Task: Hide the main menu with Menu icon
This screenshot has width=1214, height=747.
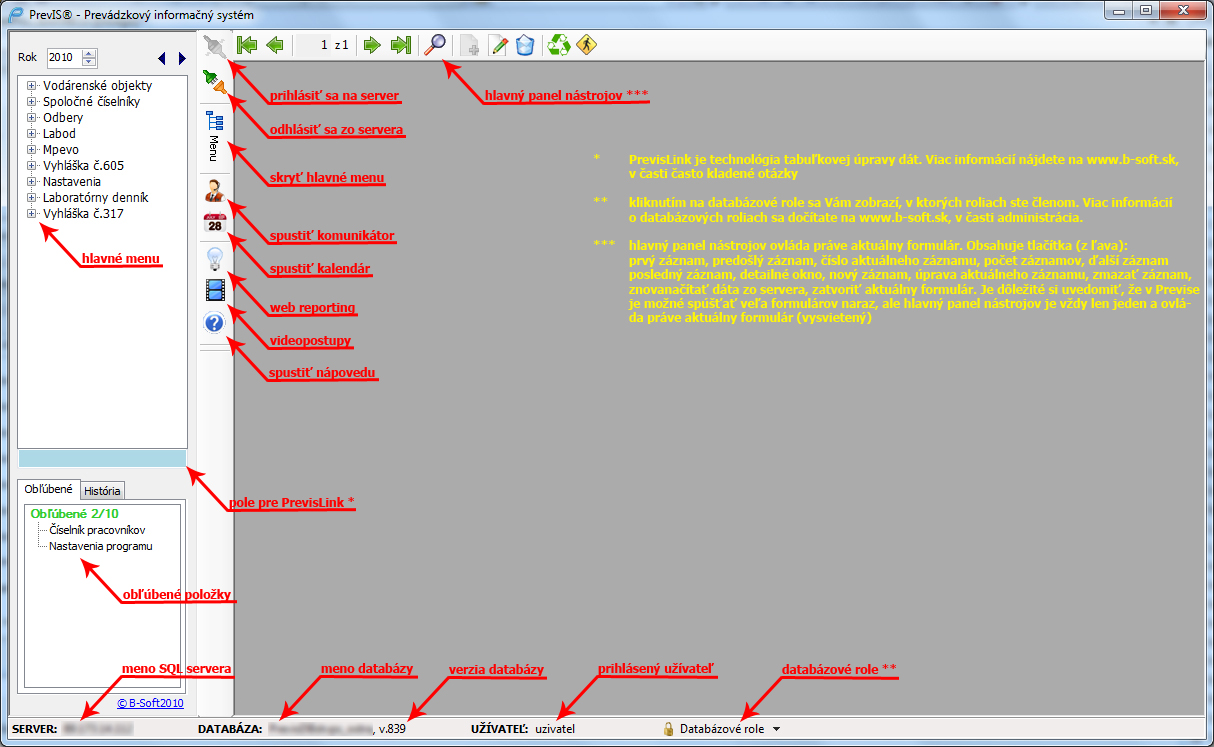Action: click(x=214, y=135)
